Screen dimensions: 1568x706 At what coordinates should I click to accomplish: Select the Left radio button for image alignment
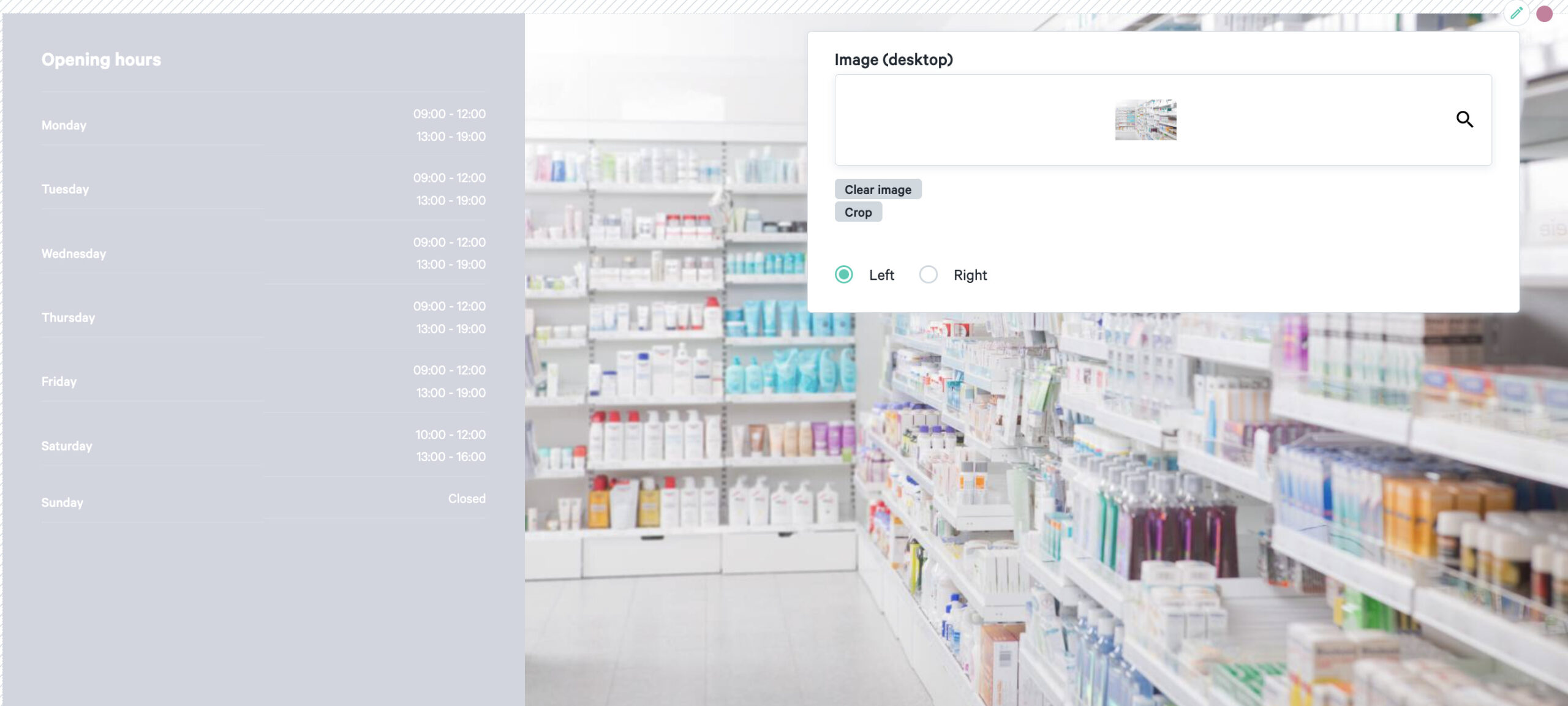click(x=843, y=274)
